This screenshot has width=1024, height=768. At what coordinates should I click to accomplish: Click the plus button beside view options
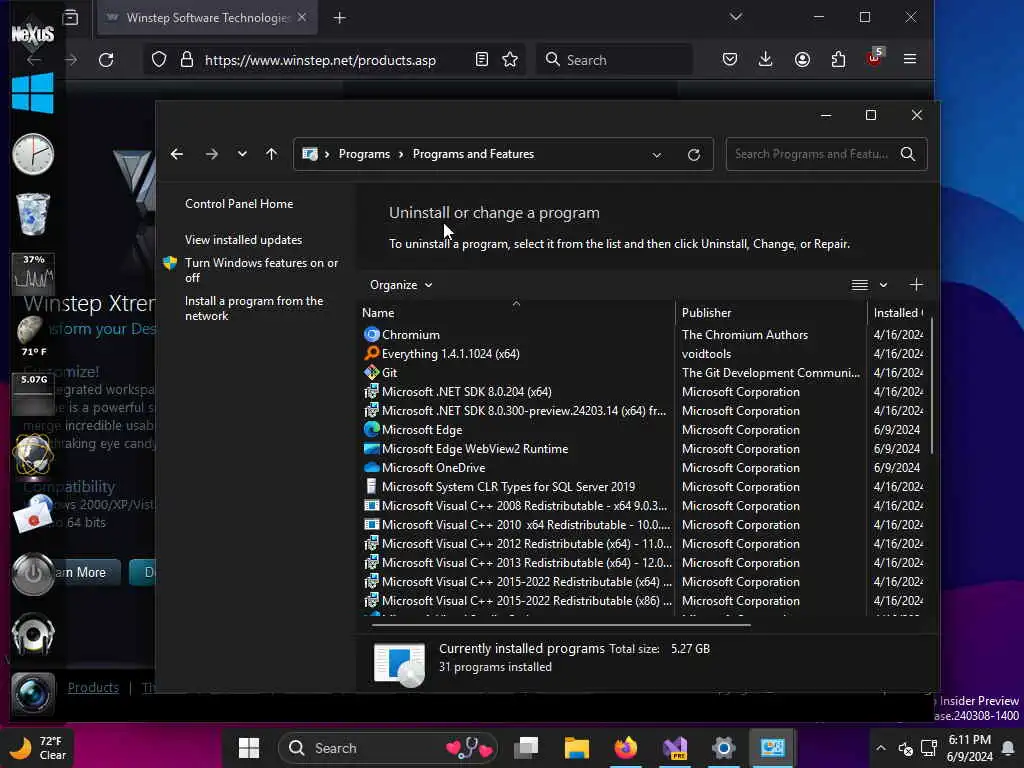(916, 285)
